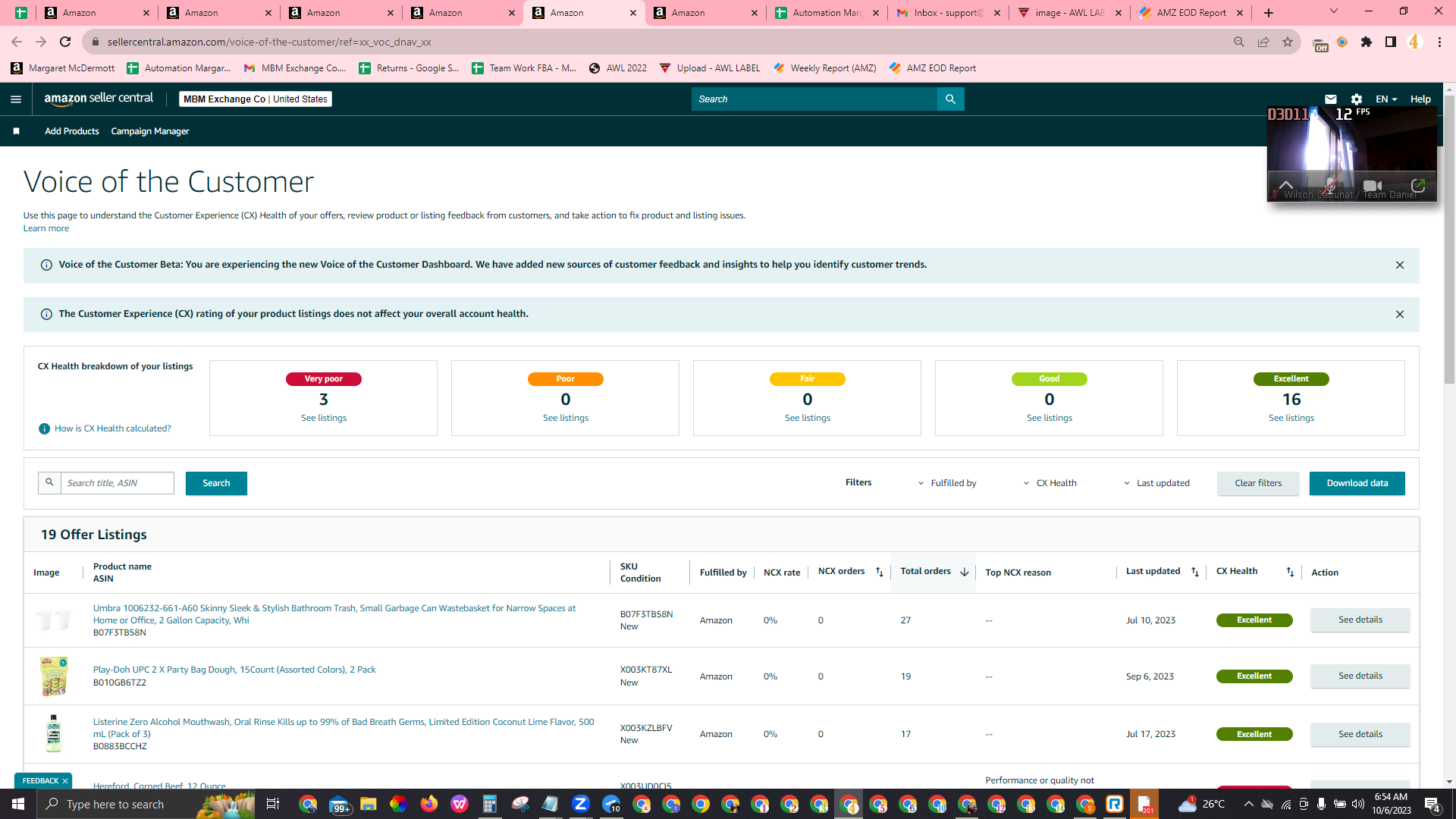Open the MBM Exchange Co account switcher
The image size is (1456, 819).
click(x=256, y=99)
